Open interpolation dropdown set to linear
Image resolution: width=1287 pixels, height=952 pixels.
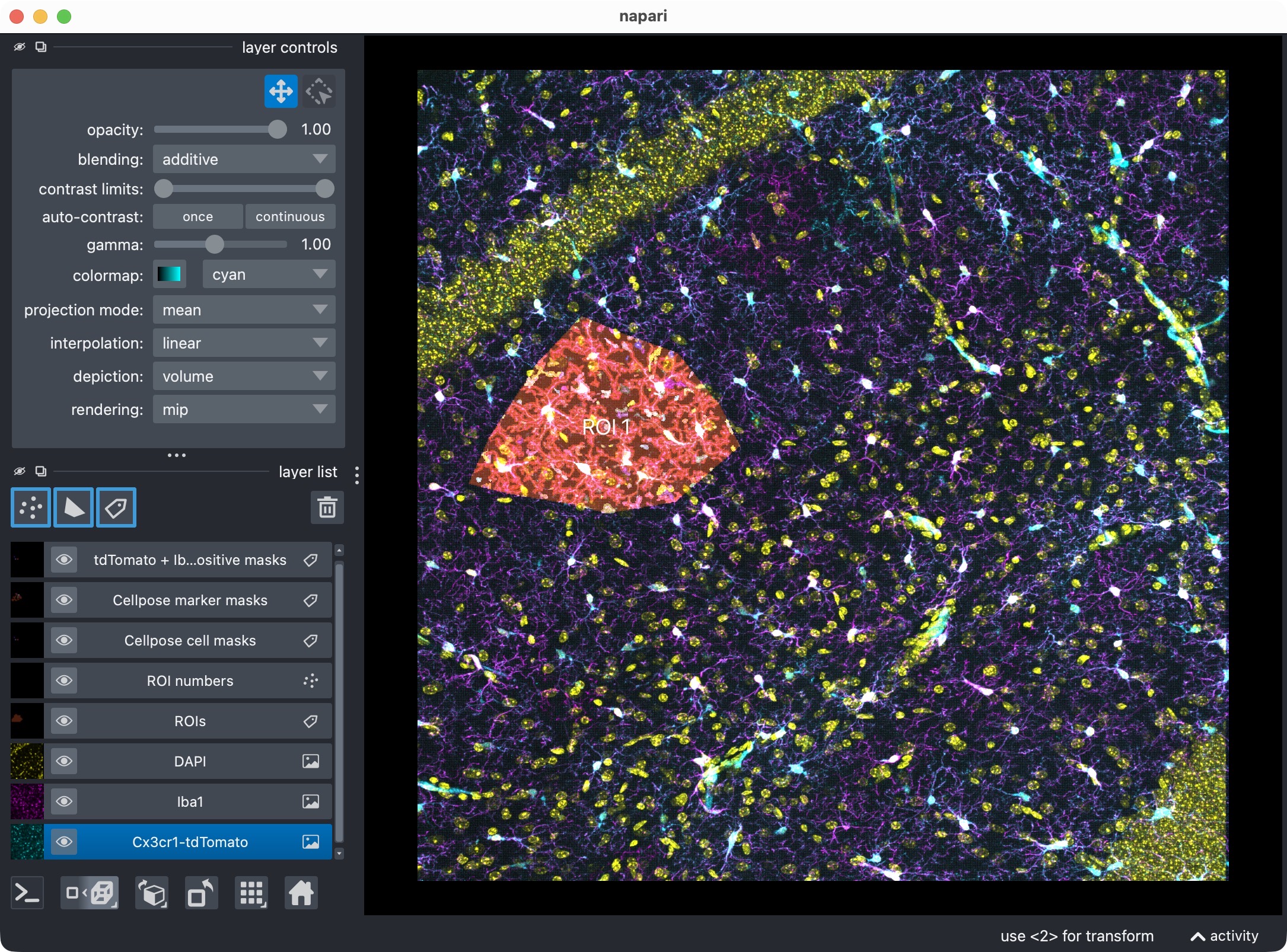[x=244, y=343]
